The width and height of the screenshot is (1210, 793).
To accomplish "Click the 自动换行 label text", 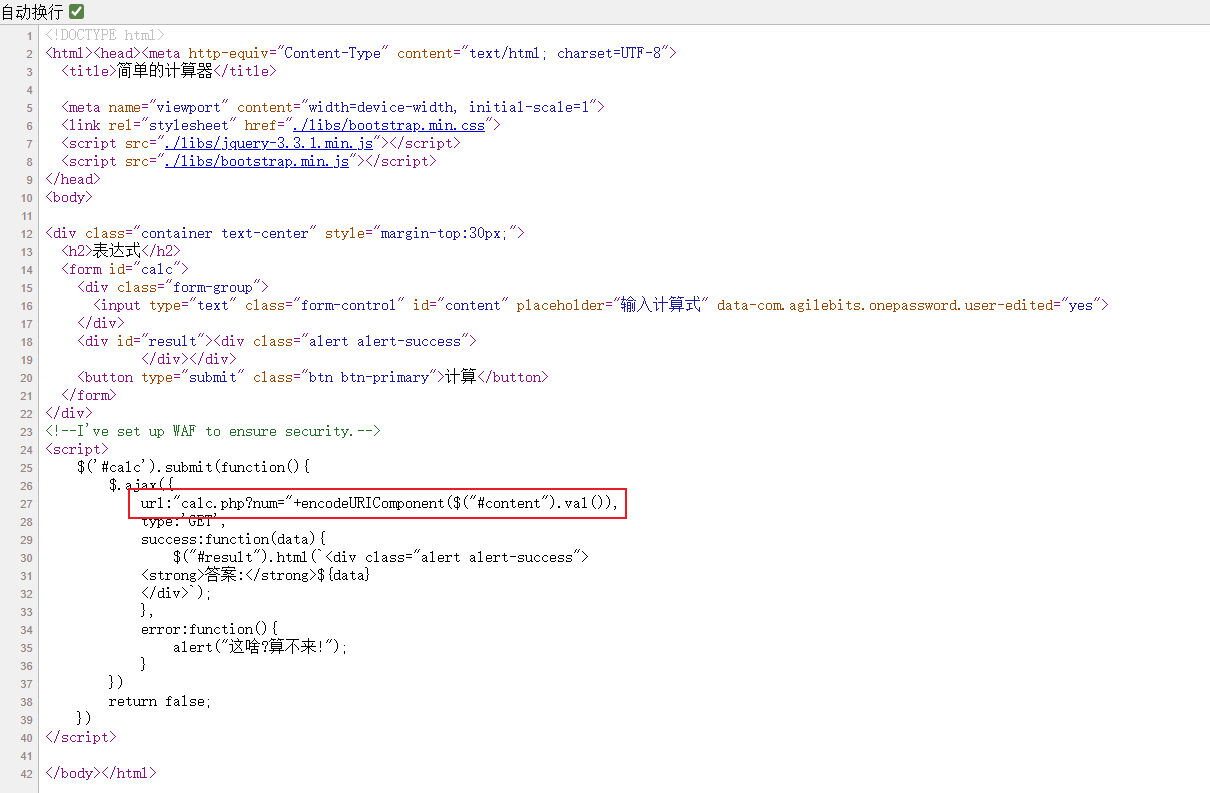I will pos(32,12).
